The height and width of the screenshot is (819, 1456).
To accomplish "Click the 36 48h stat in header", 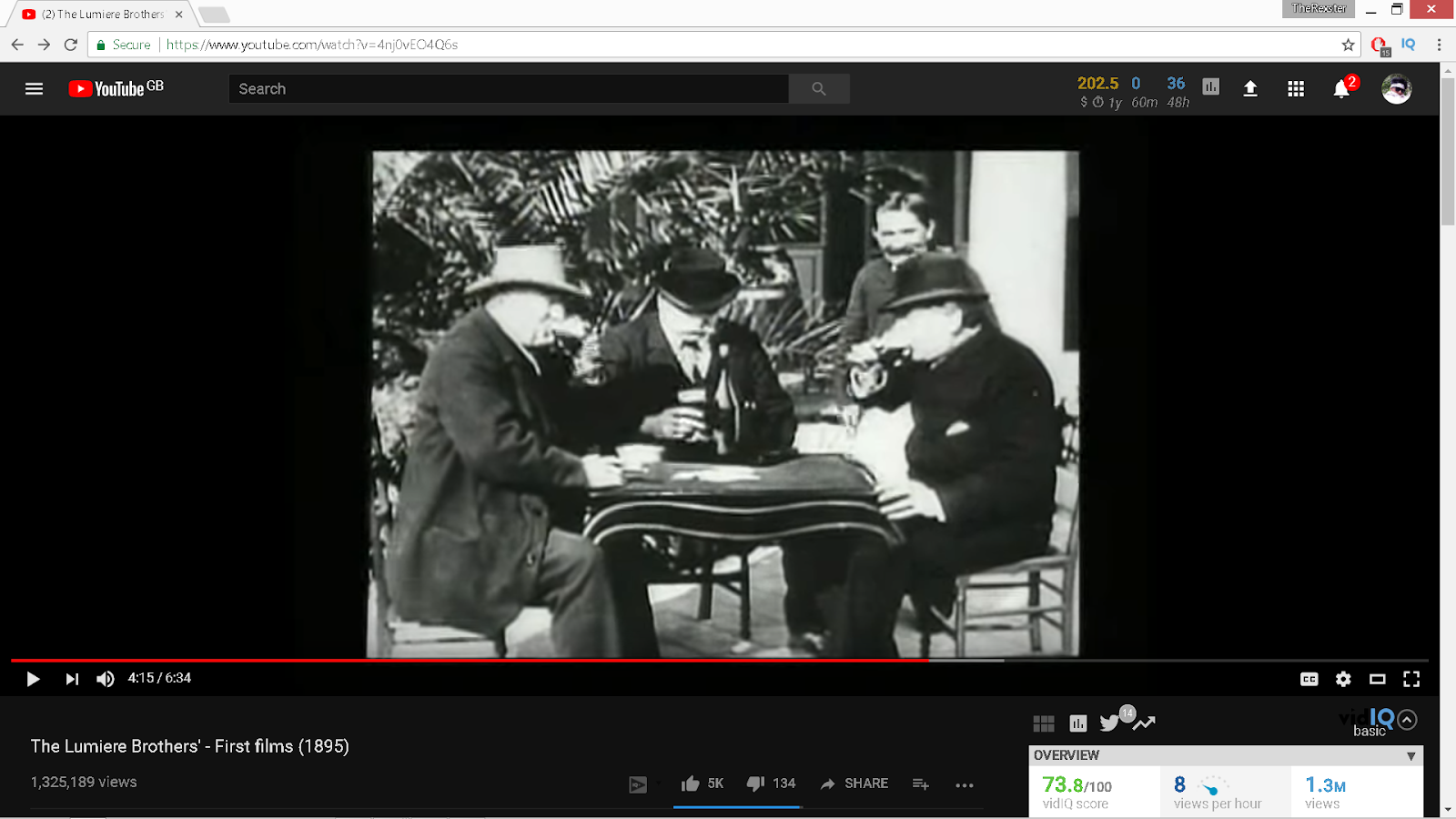I will click(x=1178, y=91).
